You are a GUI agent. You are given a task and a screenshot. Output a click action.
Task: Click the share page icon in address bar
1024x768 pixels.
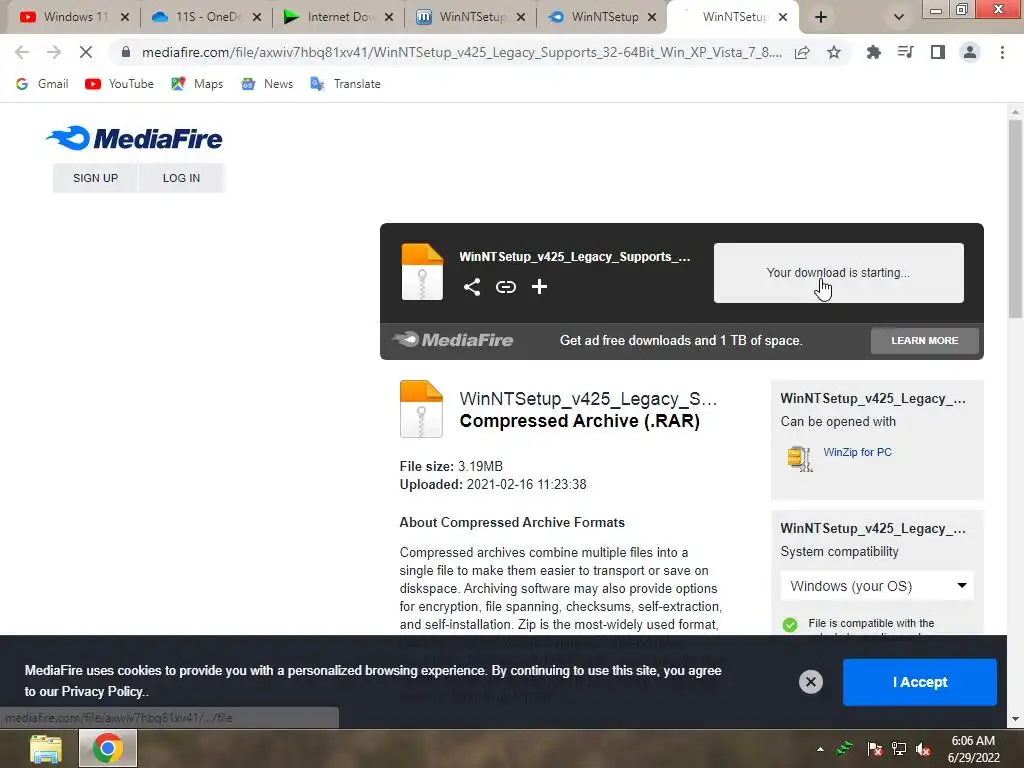tap(802, 52)
